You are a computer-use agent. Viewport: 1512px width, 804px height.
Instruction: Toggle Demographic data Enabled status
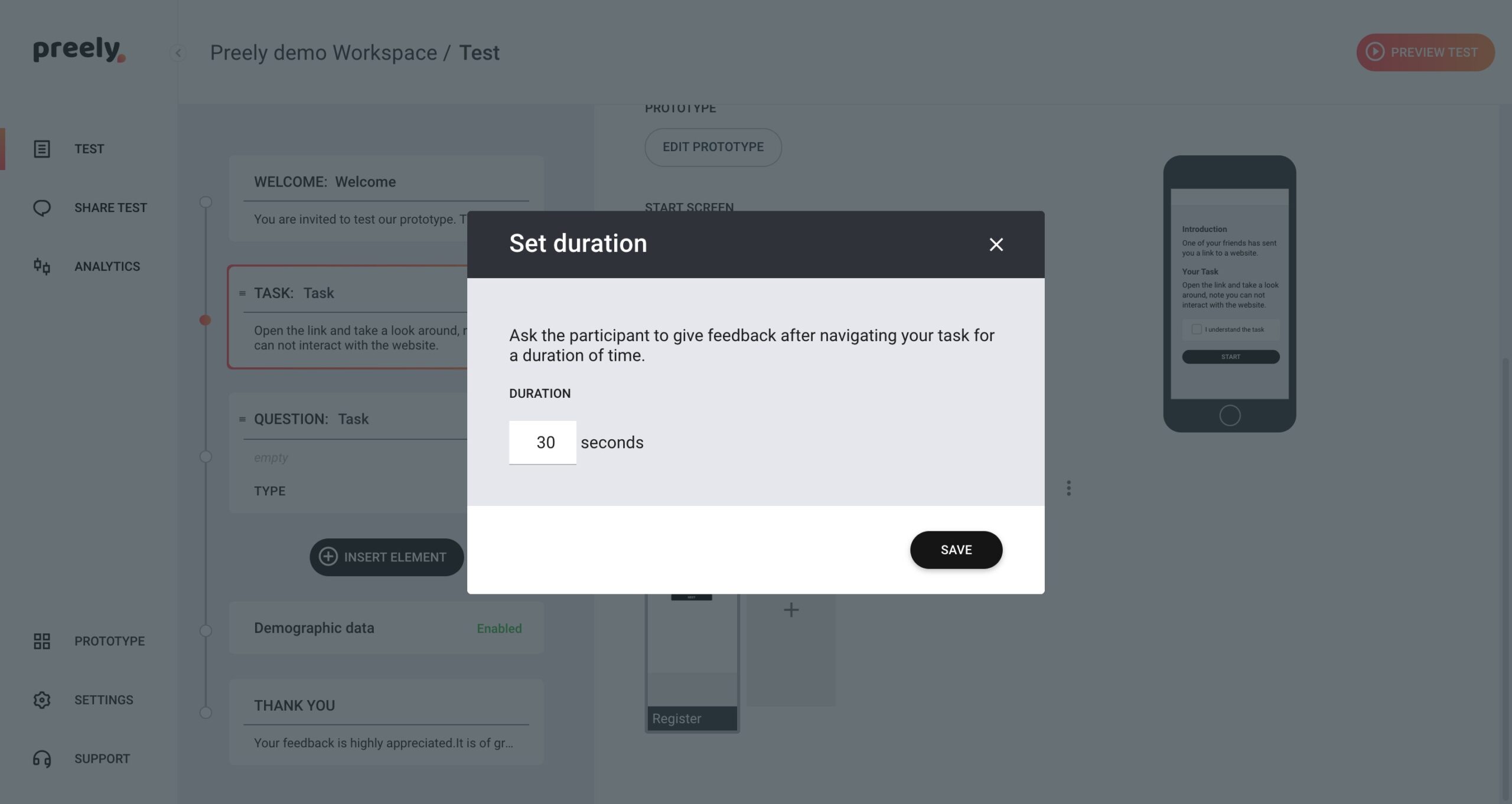(x=499, y=629)
